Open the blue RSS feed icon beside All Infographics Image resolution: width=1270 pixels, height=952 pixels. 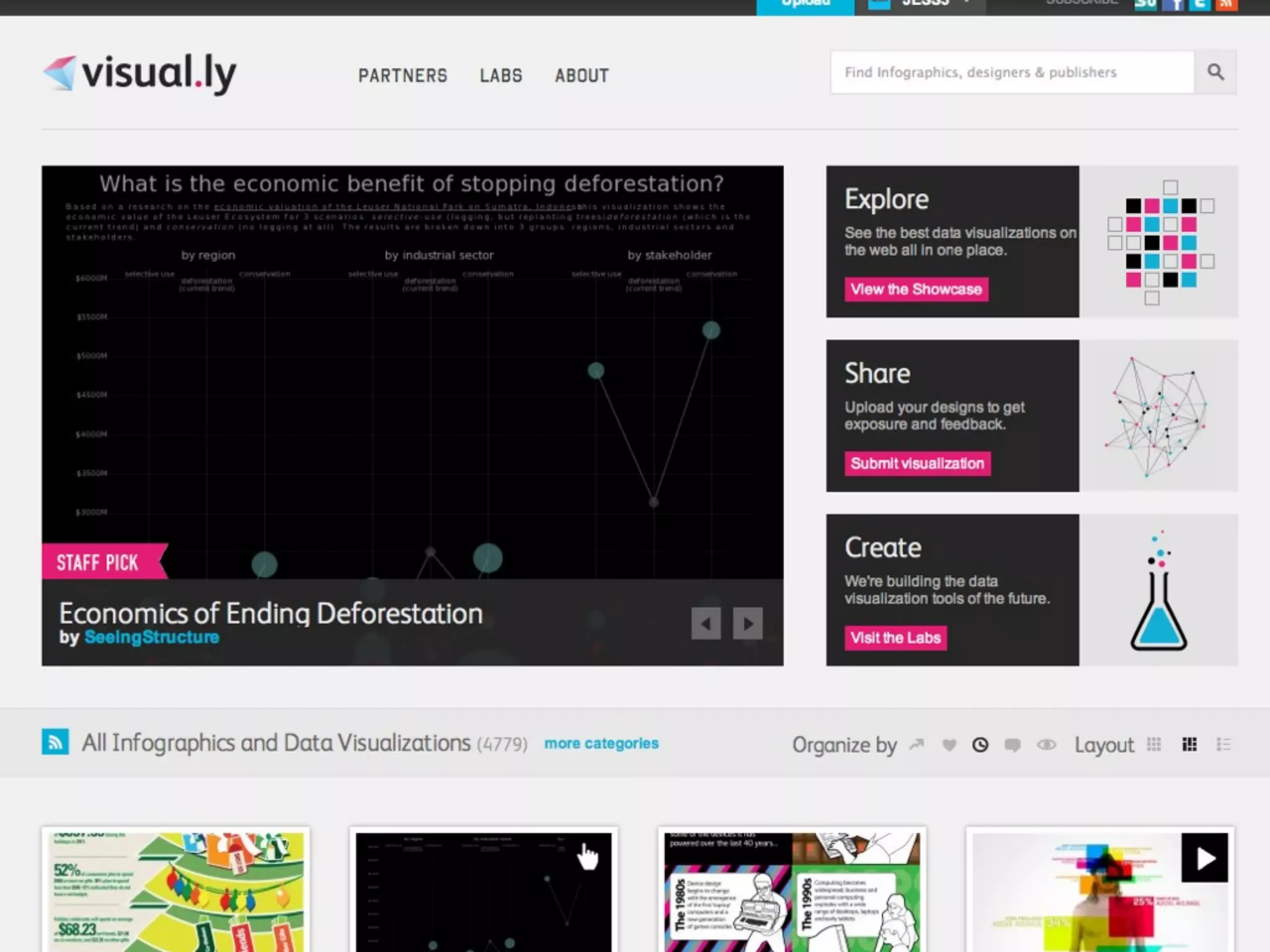click(x=55, y=742)
